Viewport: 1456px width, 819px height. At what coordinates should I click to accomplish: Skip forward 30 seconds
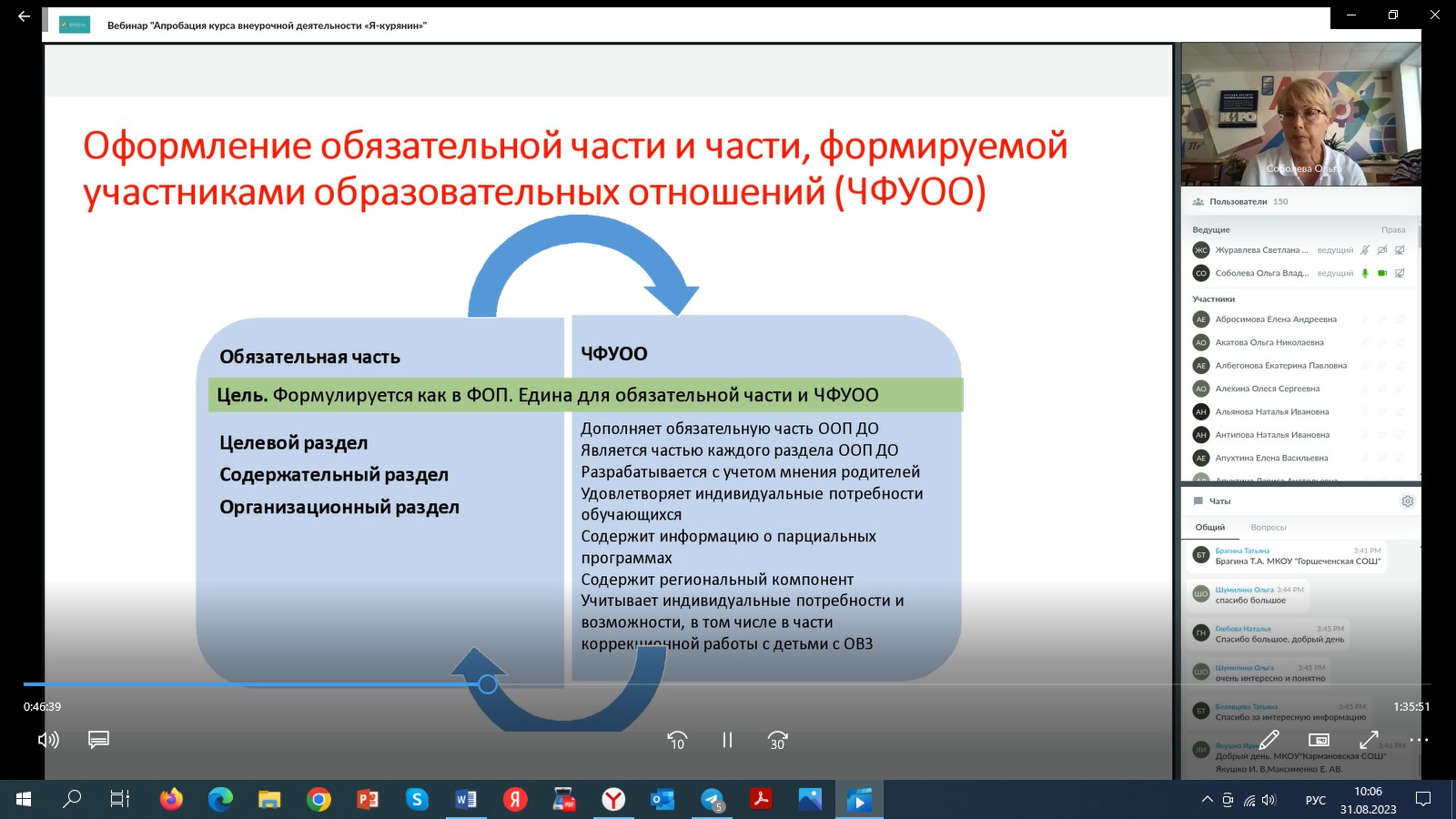tap(778, 740)
